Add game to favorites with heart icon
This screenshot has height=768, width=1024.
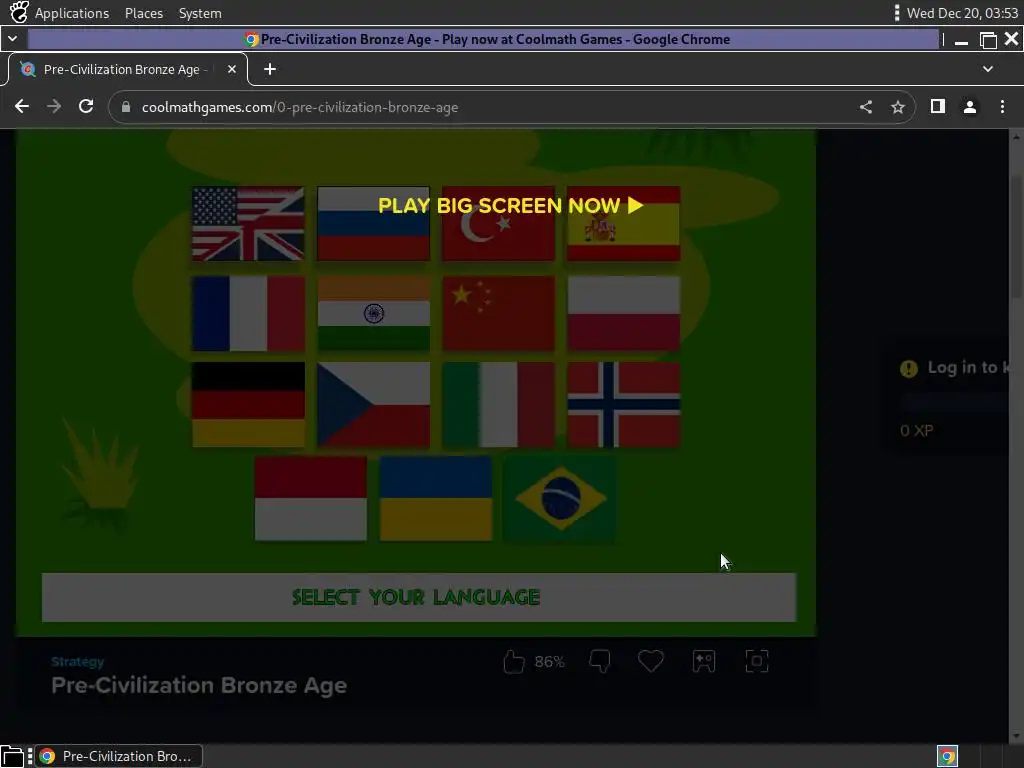[x=650, y=661]
